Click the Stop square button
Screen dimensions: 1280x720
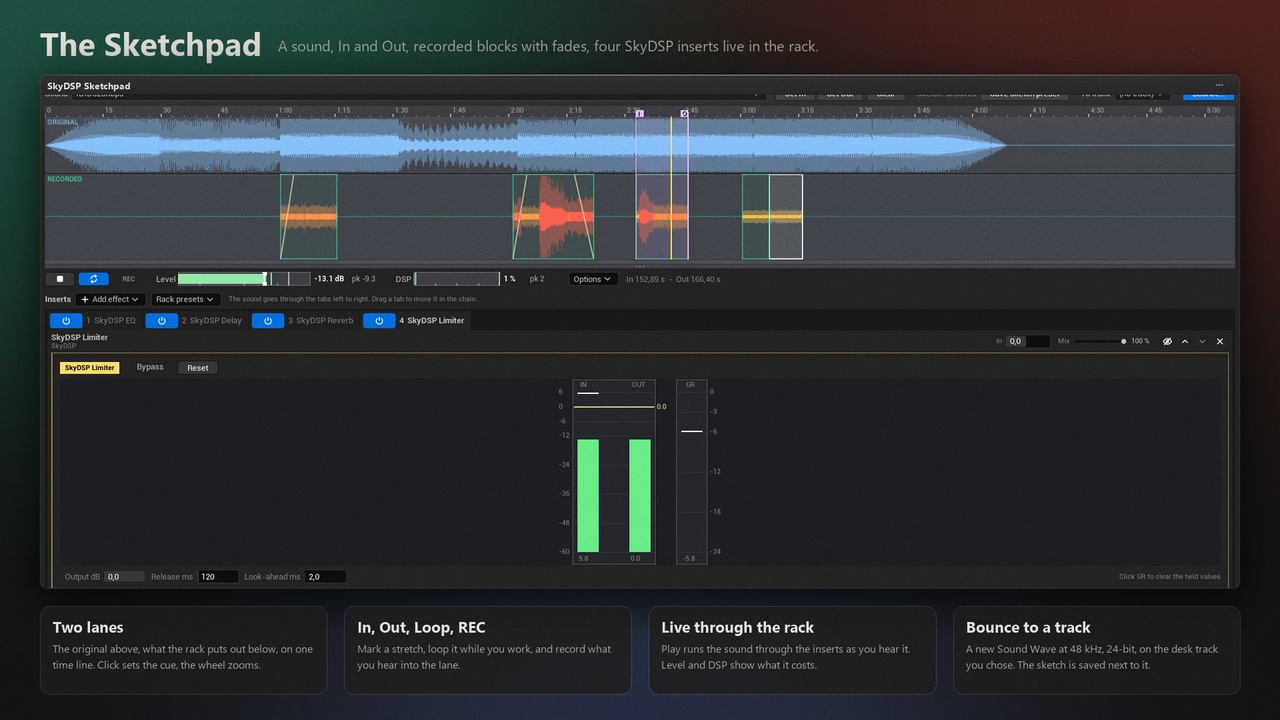tap(60, 279)
